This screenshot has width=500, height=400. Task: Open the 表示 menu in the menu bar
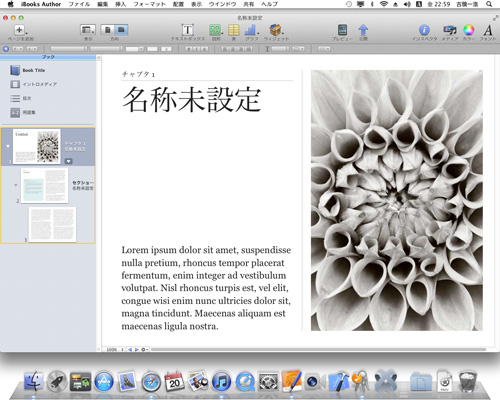(x=196, y=4)
